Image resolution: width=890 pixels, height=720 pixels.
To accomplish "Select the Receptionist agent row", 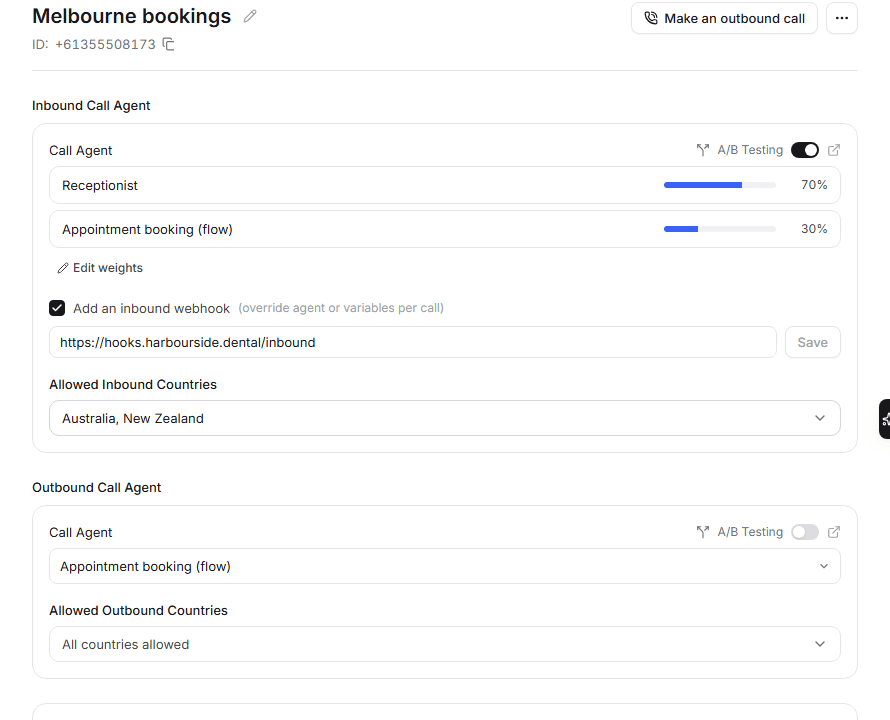I will pos(444,185).
